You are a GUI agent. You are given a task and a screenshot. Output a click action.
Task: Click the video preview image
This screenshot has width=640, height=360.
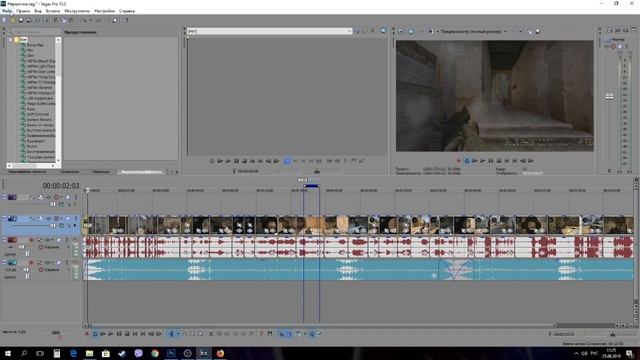click(494, 96)
